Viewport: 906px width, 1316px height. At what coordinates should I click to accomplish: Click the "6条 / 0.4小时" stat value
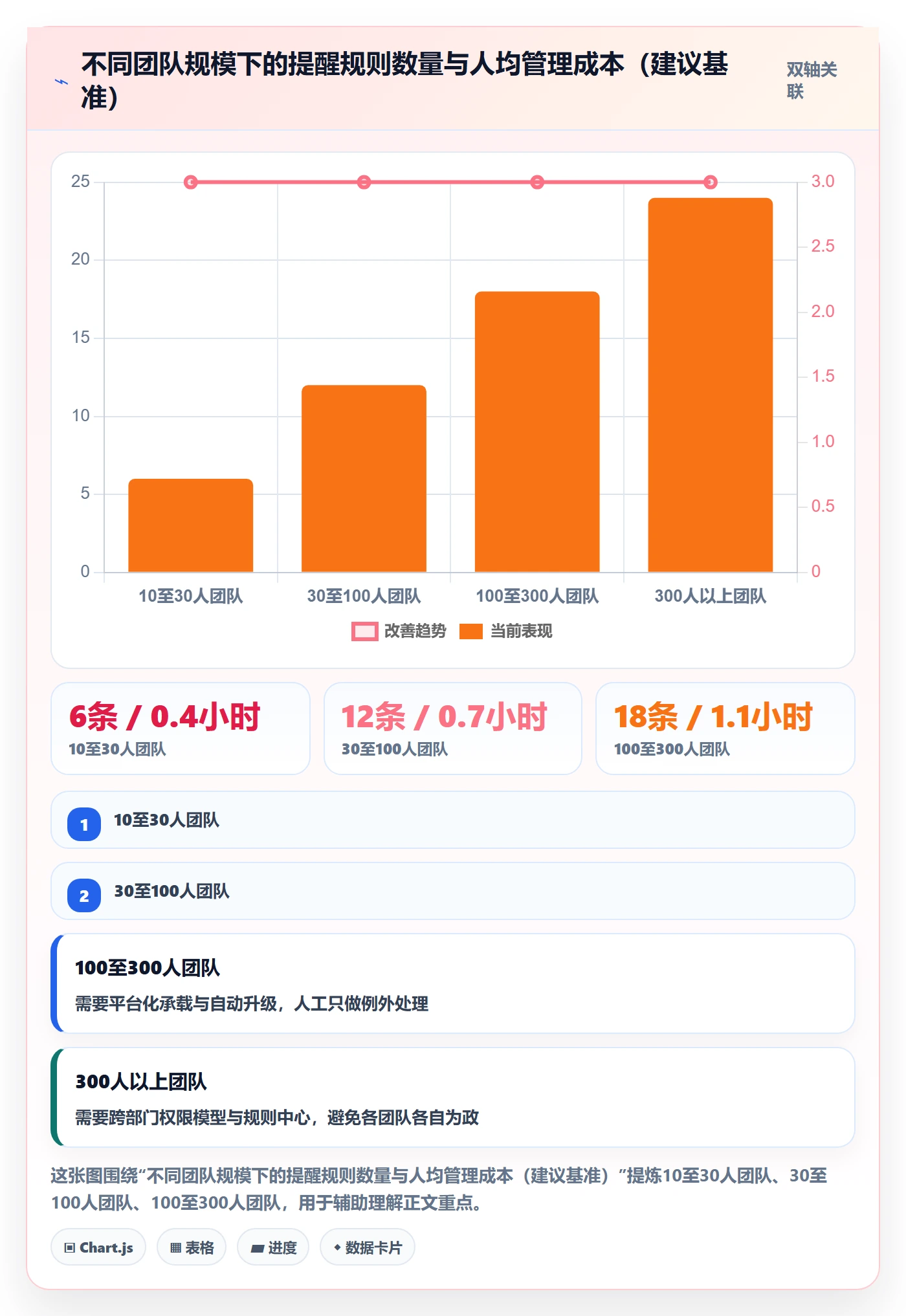pyautogui.click(x=164, y=717)
